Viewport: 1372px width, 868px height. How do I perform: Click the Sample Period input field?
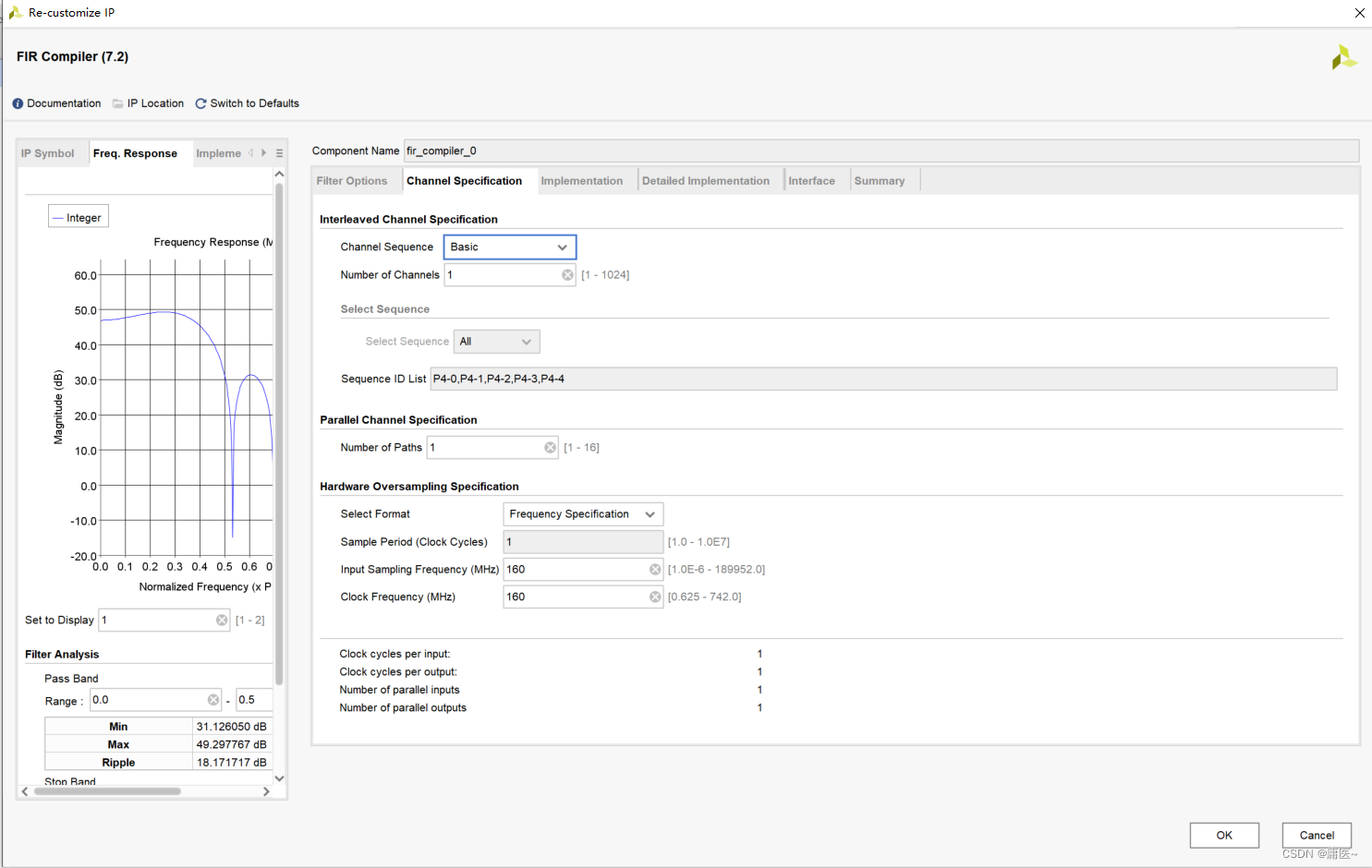click(x=583, y=542)
